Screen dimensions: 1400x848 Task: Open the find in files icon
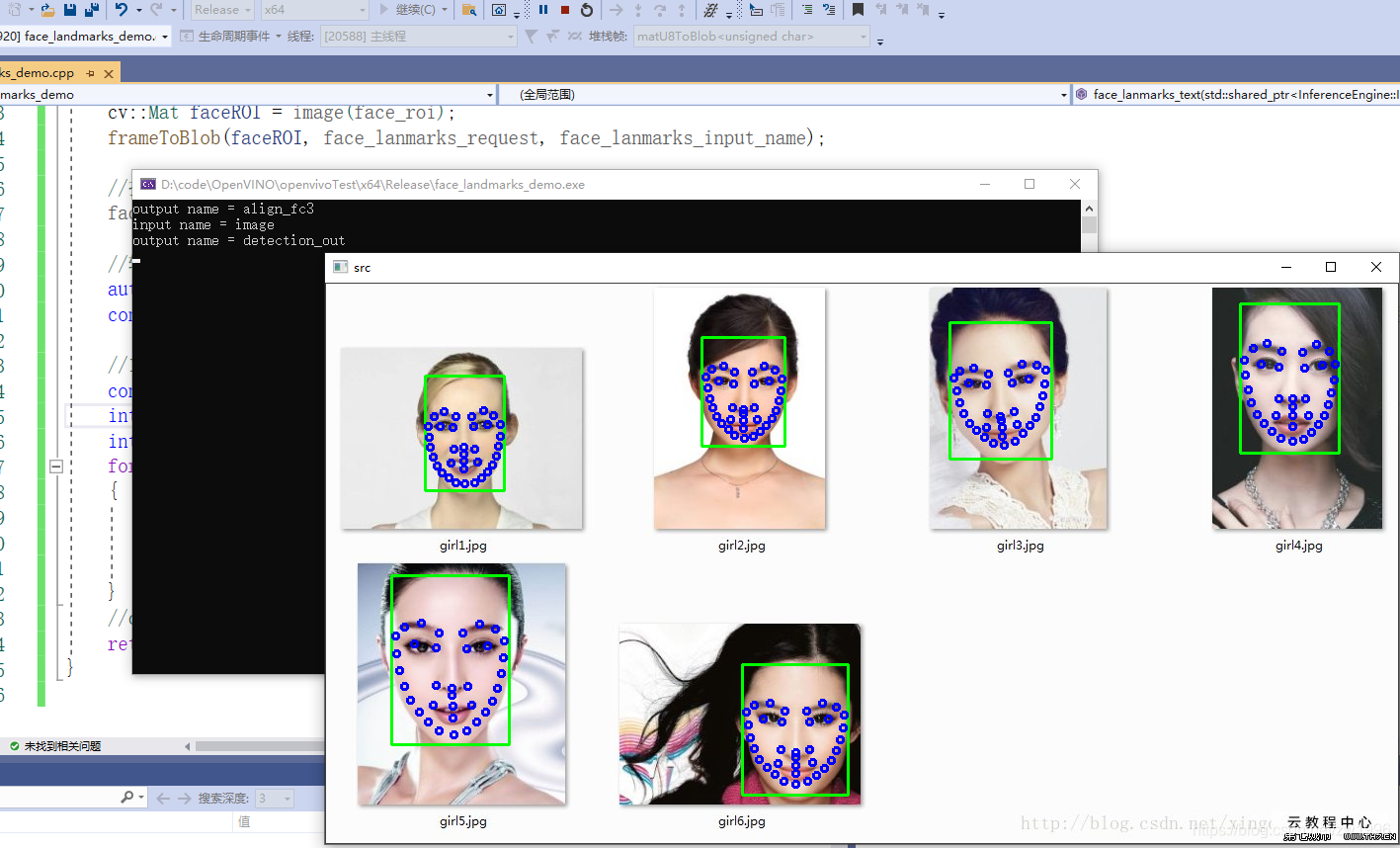click(x=469, y=10)
